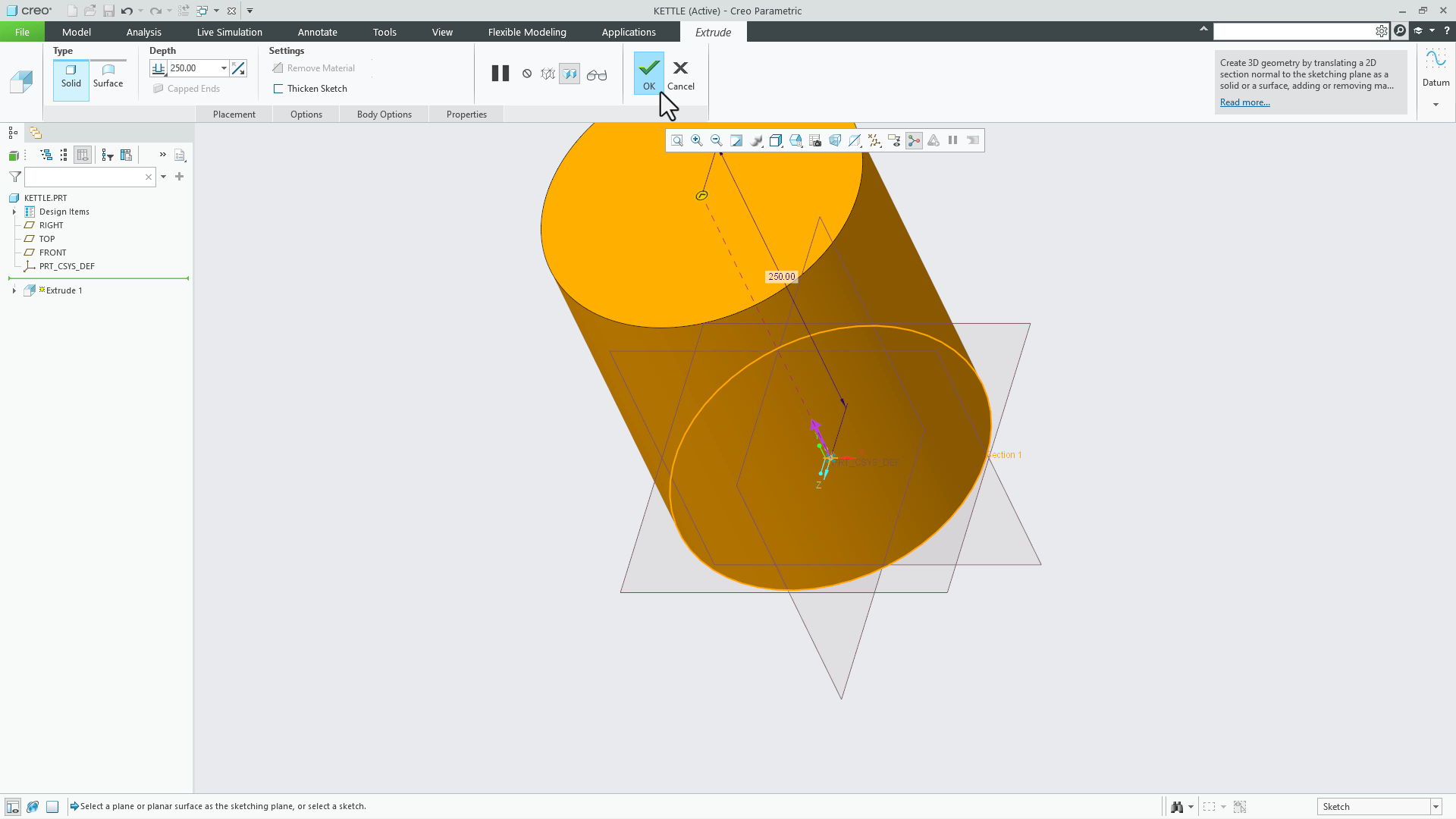
Task: Select the Zoom In tool
Action: pyautogui.click(x=697, y=140)
